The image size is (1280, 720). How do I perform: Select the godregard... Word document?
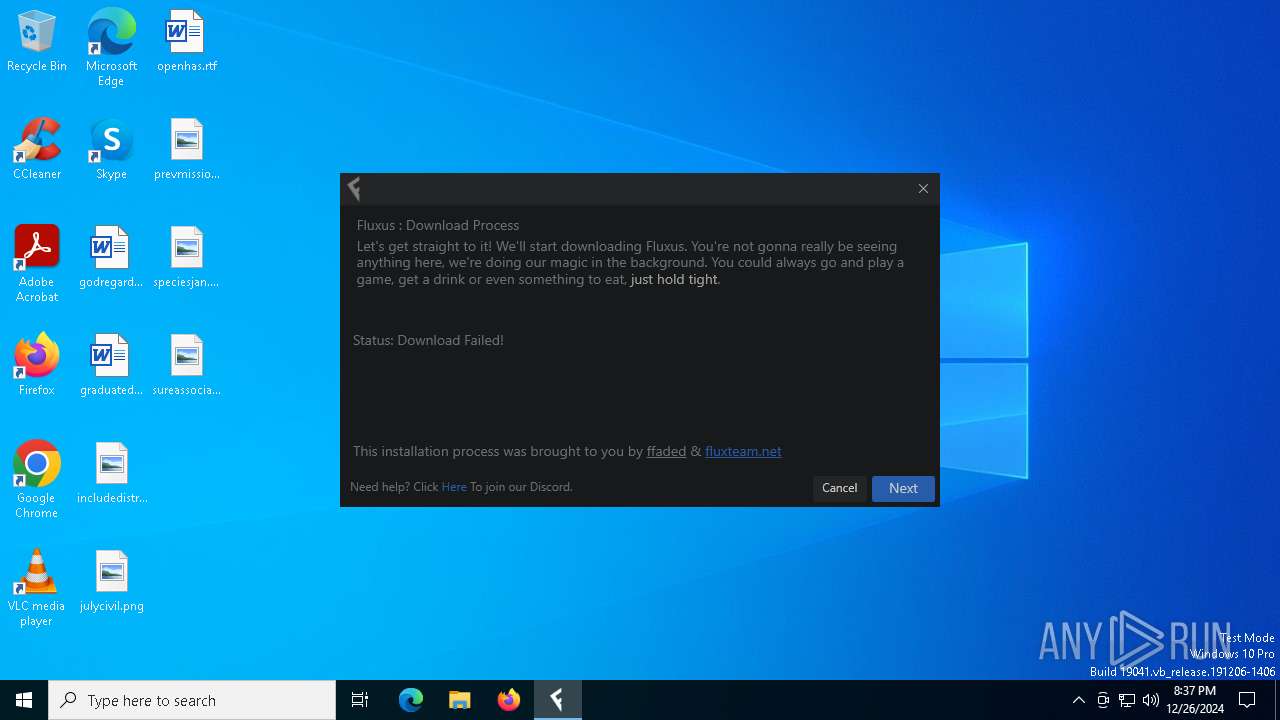pyautogui.click(x=111, y=257)
